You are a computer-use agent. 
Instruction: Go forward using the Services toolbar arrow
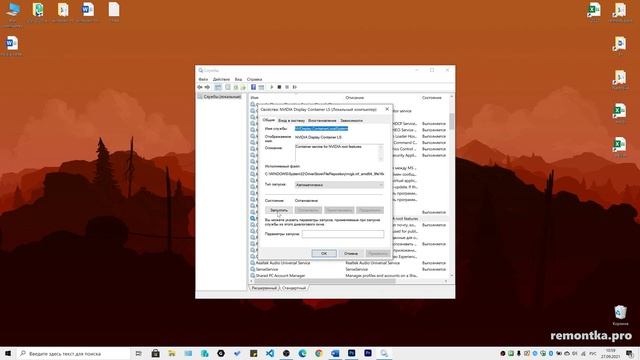207,87
